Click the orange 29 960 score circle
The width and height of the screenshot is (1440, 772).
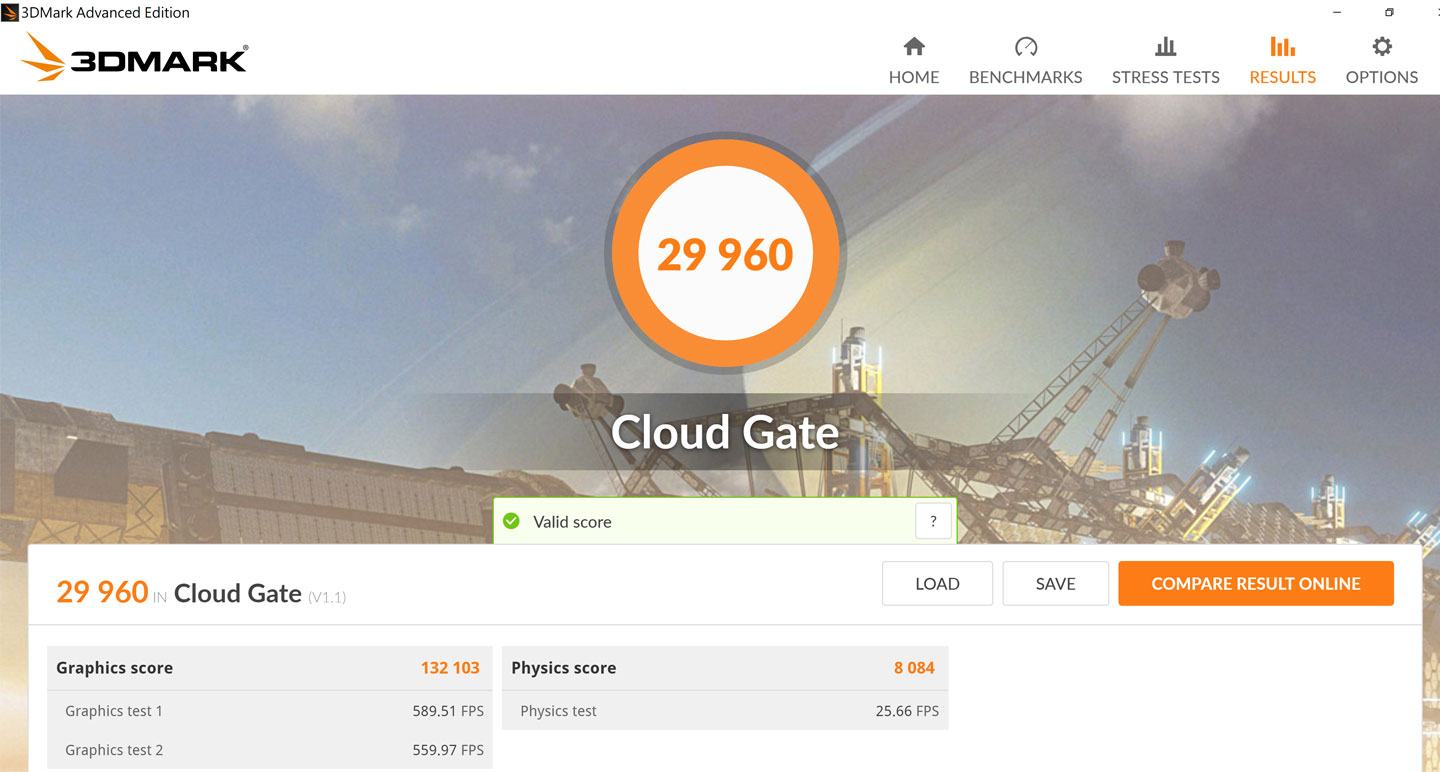click(x=725, y=254)
